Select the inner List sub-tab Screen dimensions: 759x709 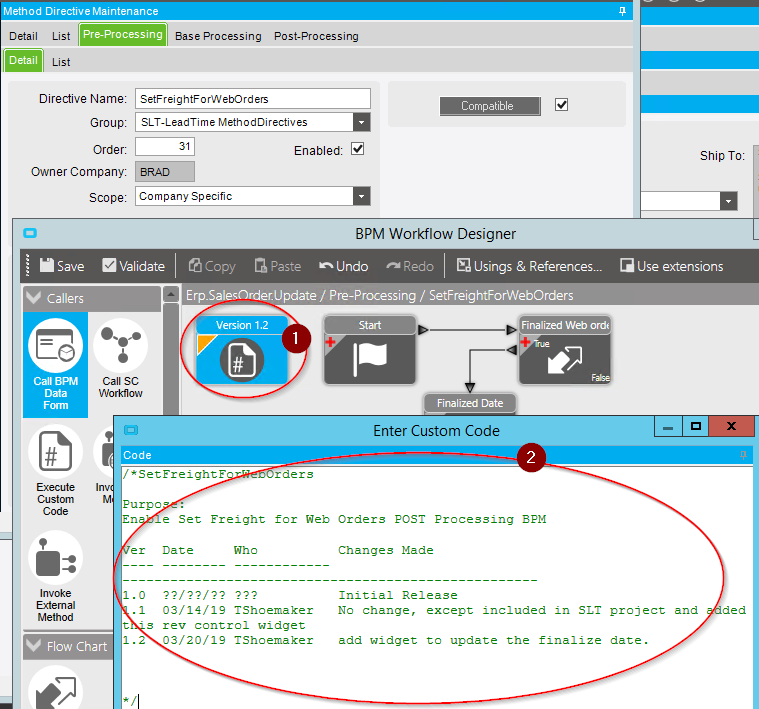(61, 62)
